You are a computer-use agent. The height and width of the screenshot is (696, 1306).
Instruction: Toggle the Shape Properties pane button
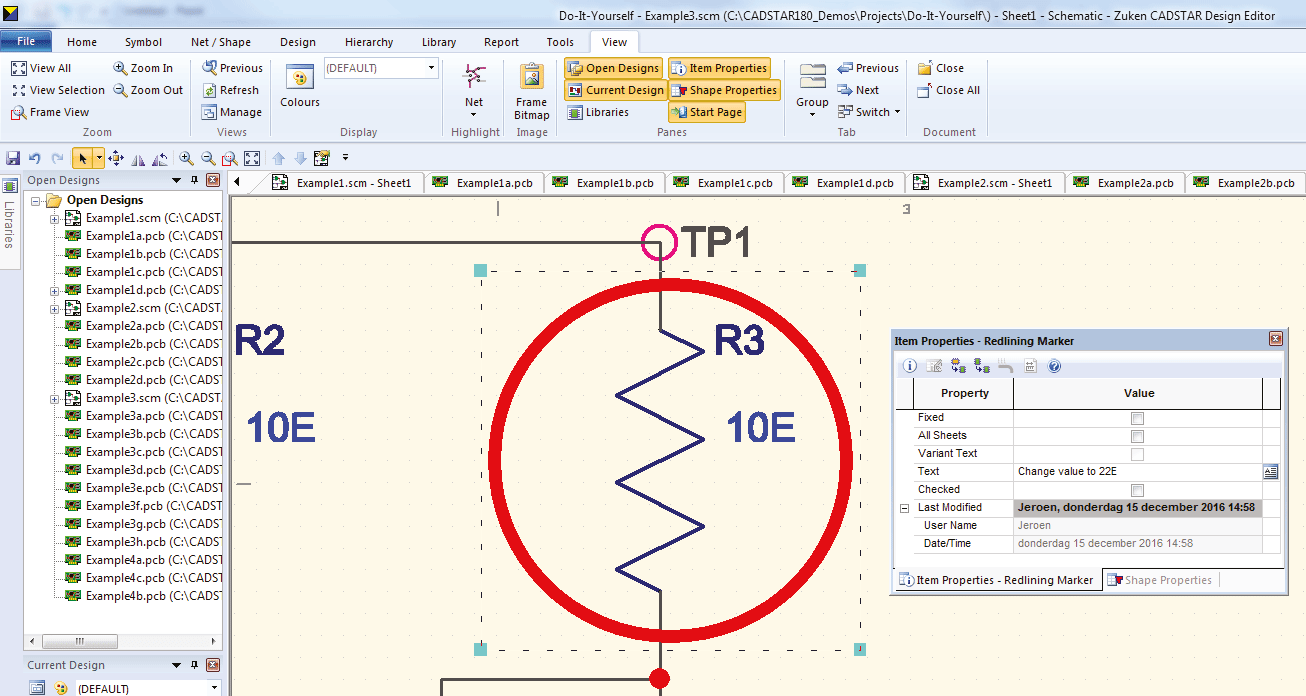[x=724, y=90]
